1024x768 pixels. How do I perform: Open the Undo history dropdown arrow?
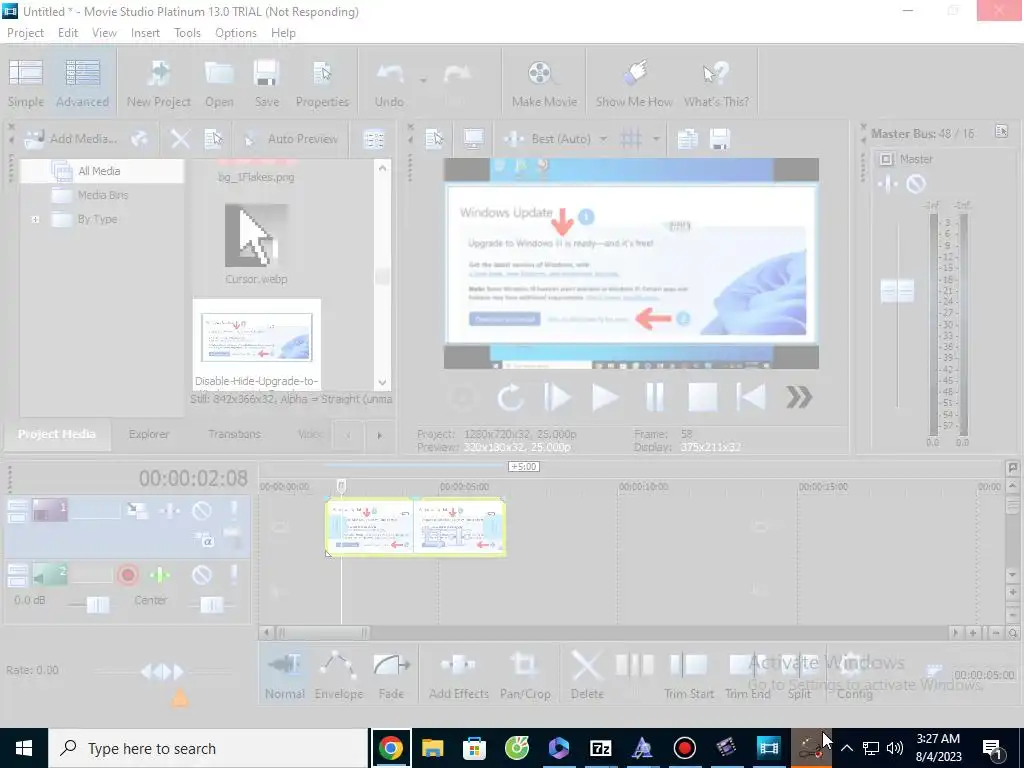tap(423, 80)
